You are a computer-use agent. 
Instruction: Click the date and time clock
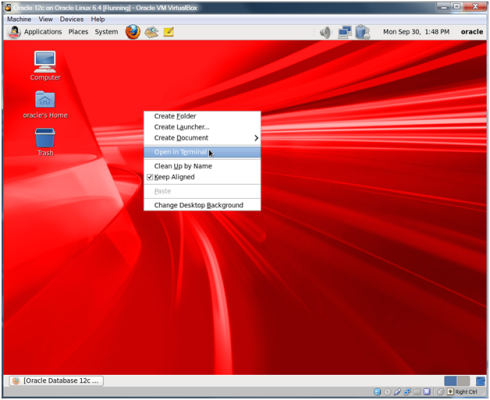416,32
